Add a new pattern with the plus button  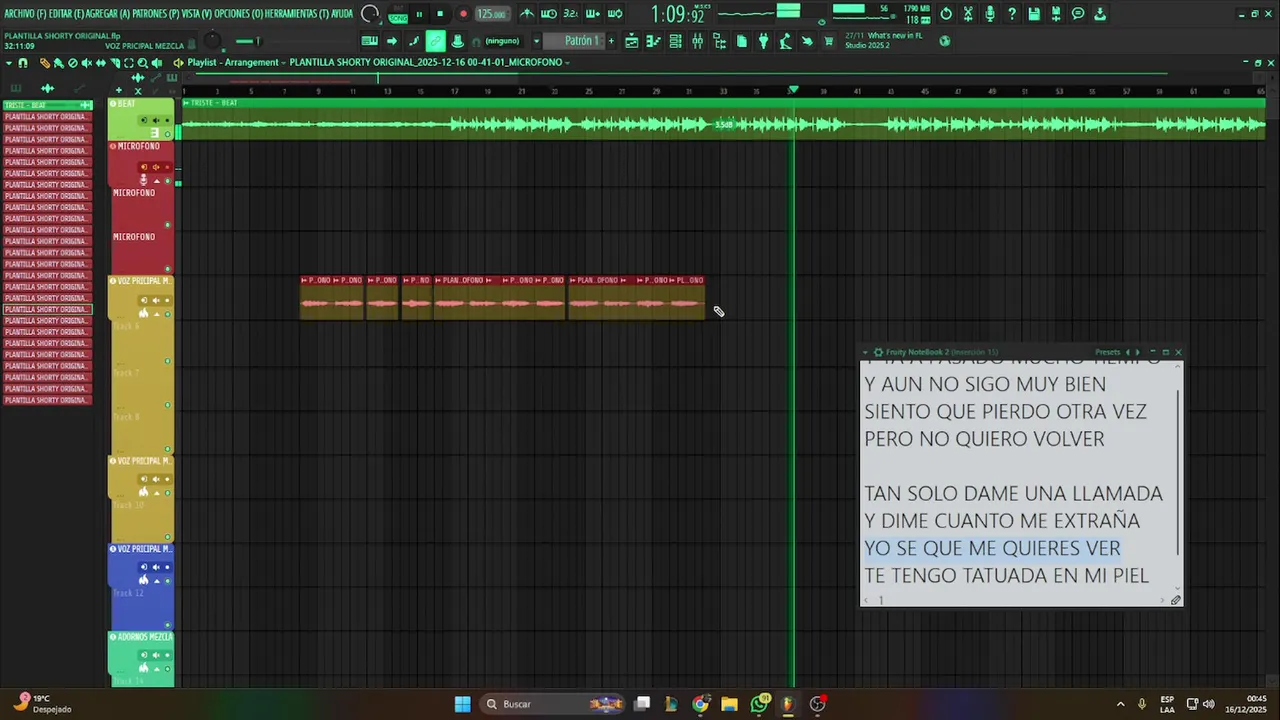pyautogui.click(x=611, y=41)
